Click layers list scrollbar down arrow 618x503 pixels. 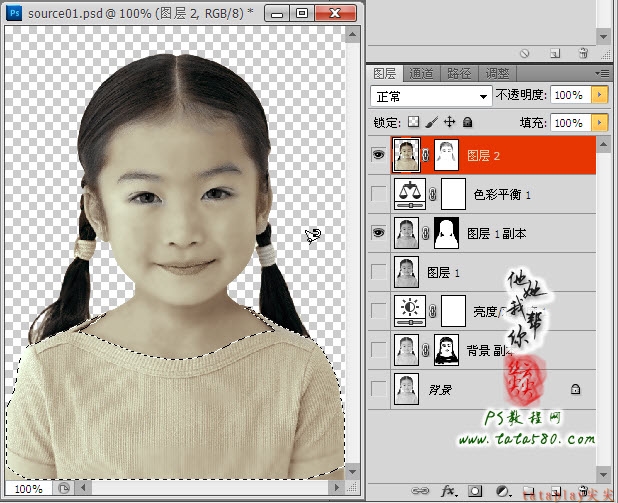click(x=603, y=474)
